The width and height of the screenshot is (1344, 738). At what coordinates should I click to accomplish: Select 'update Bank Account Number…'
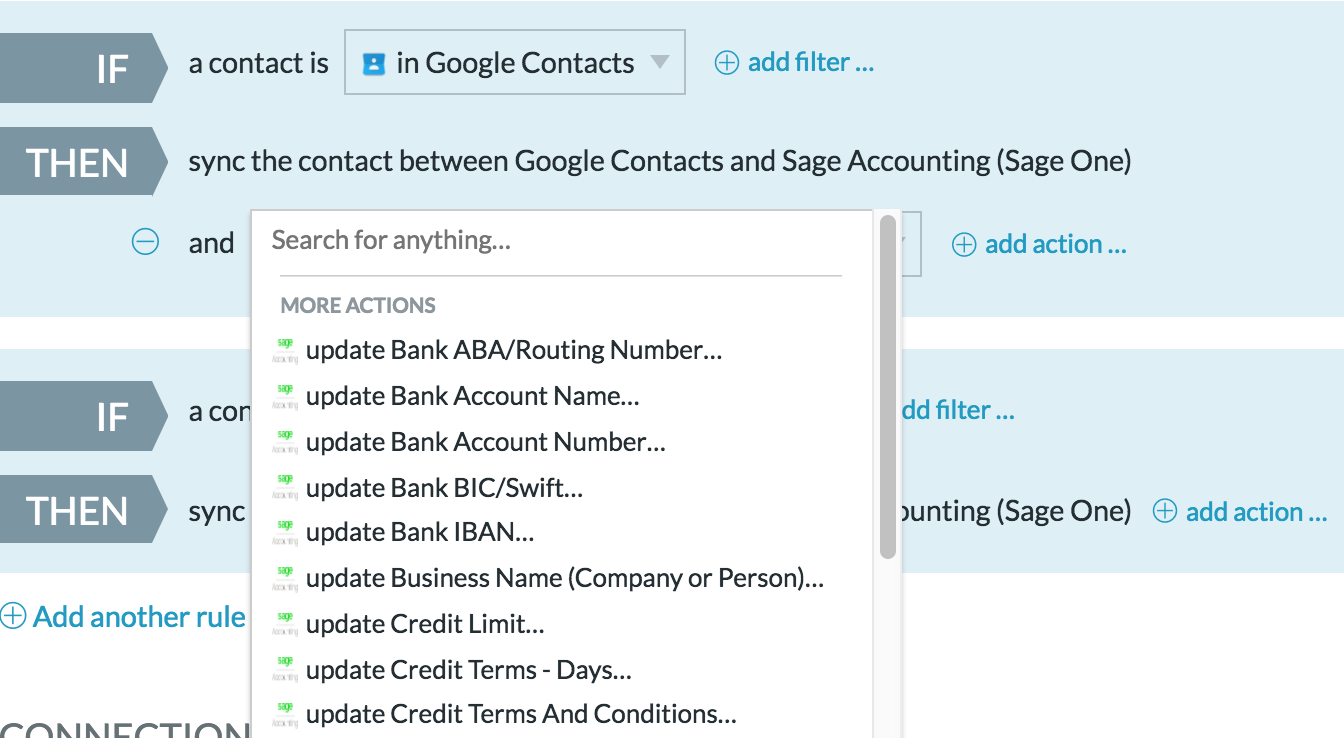[x=486, y=442]
